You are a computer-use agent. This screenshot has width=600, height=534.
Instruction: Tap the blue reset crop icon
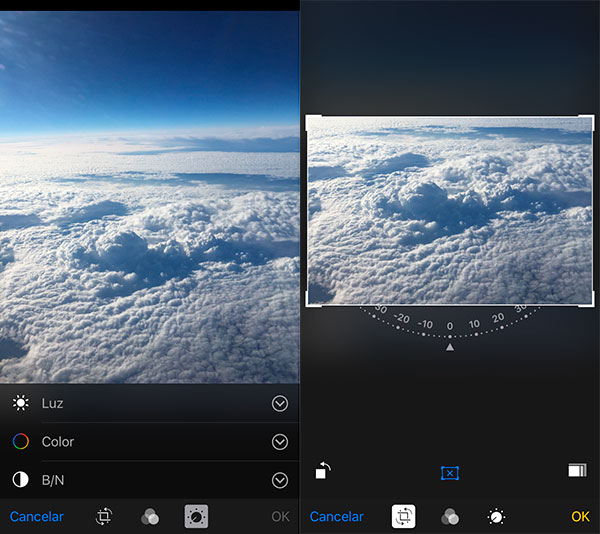(450, 473)
